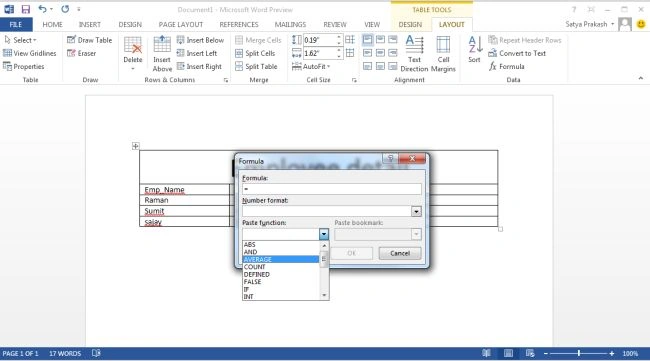The height and width of the screenshot is (361, 650).
Task: Click Insert Right column
Action: [x=199, y=66]
